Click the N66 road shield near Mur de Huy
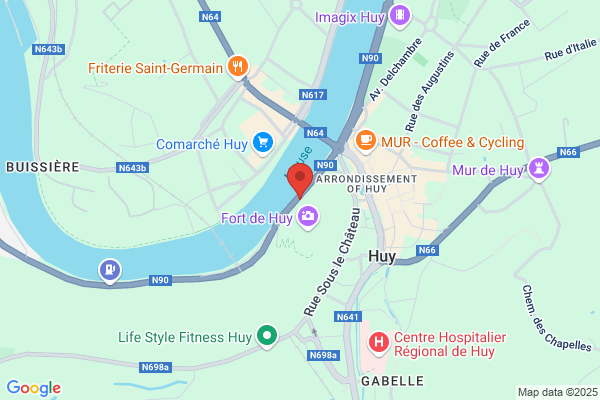Screen dimensions: 600x400 click(x=568, y=152)
